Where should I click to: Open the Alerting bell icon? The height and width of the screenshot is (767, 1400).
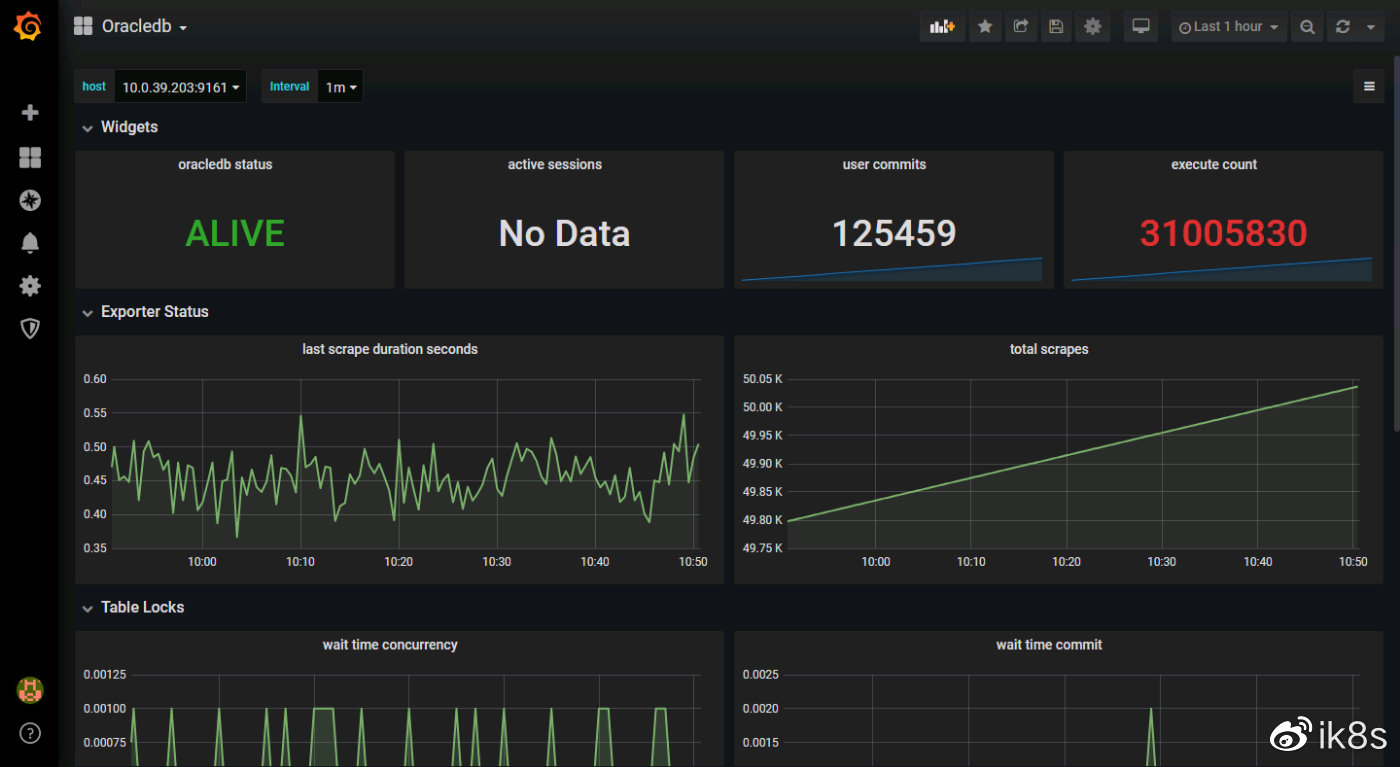30,243
